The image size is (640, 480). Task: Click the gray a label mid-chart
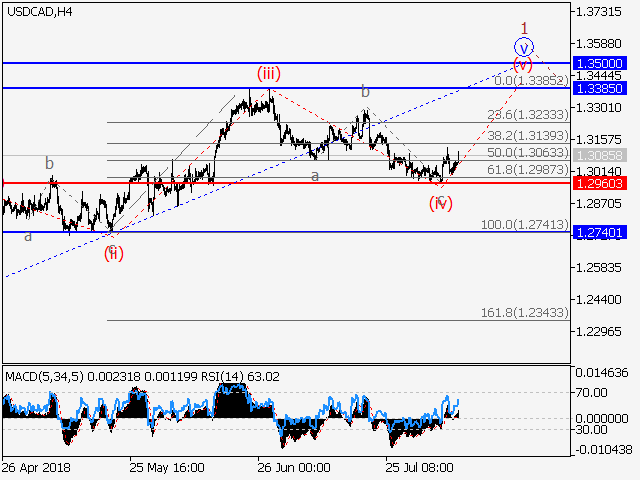click(x=314, y=175)
